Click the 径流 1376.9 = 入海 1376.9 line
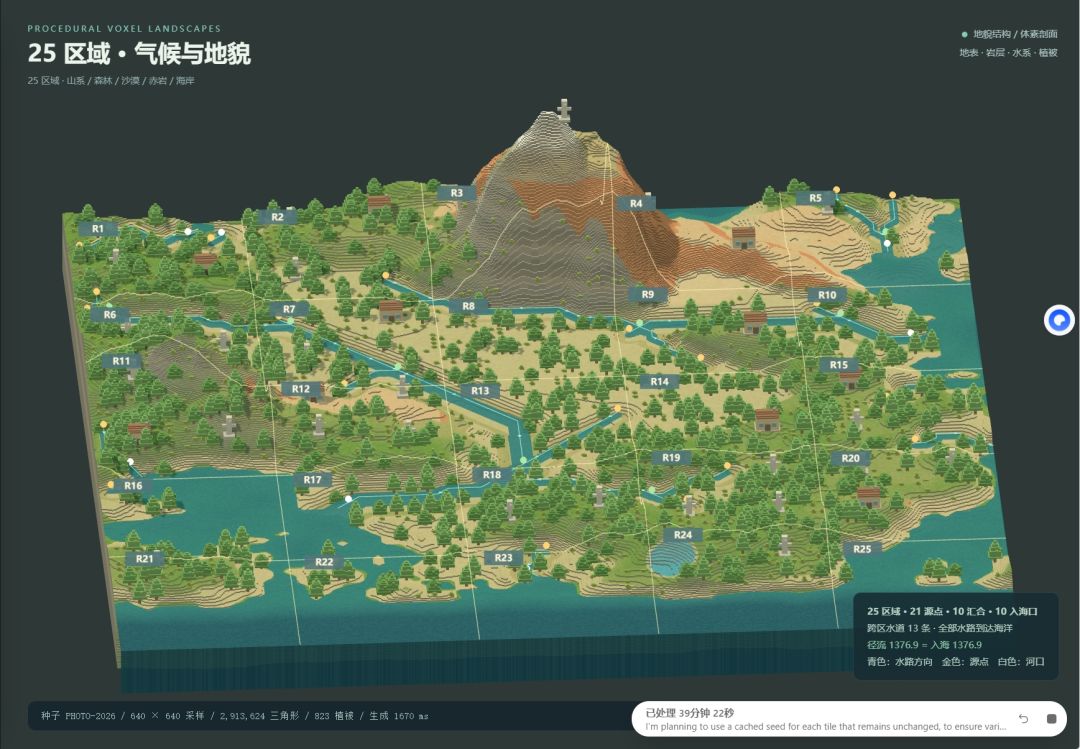Image resolution: width=1080 pixels, height=749 pixels. point(924,645)
